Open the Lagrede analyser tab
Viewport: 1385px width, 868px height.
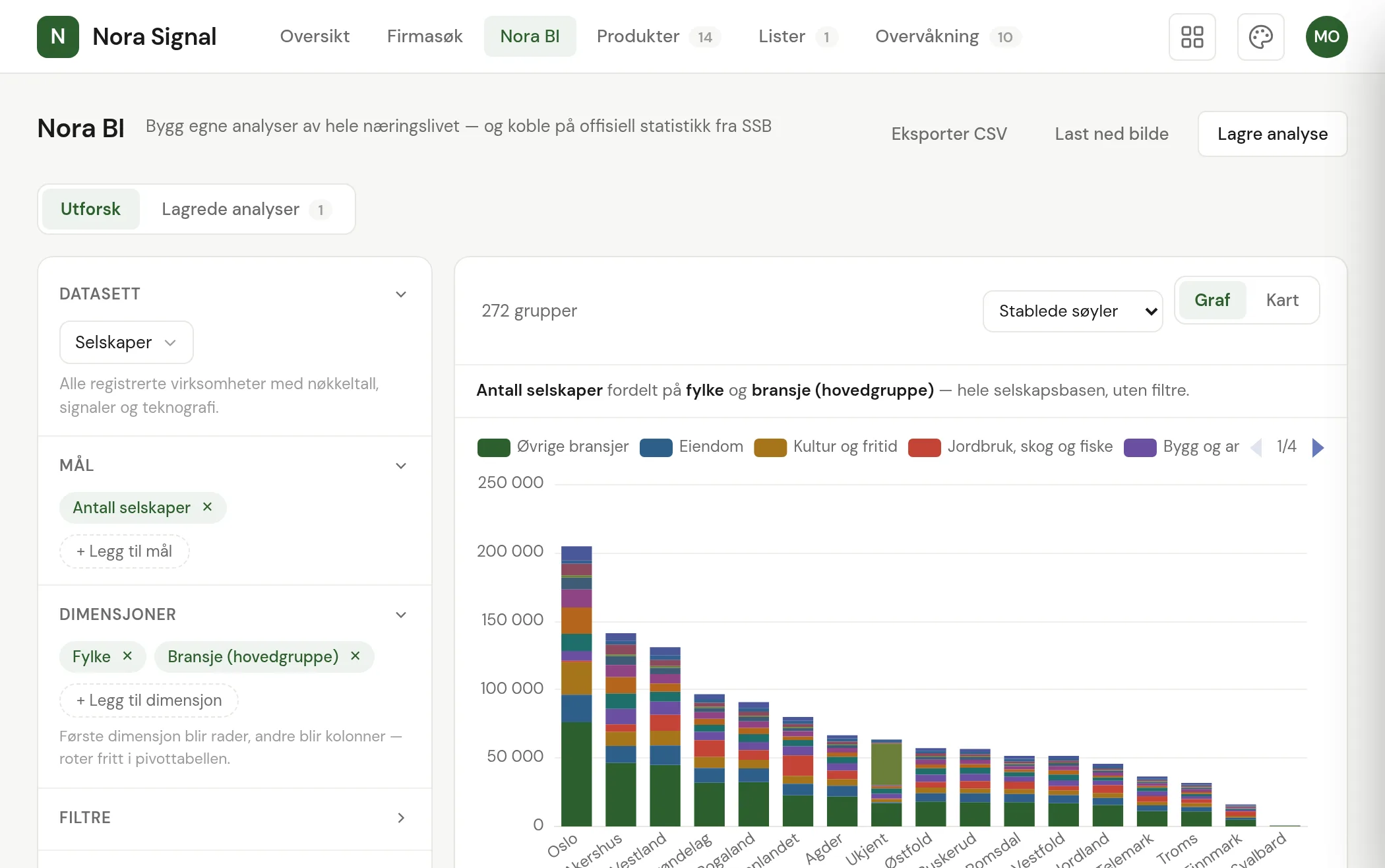pos(247,209)
